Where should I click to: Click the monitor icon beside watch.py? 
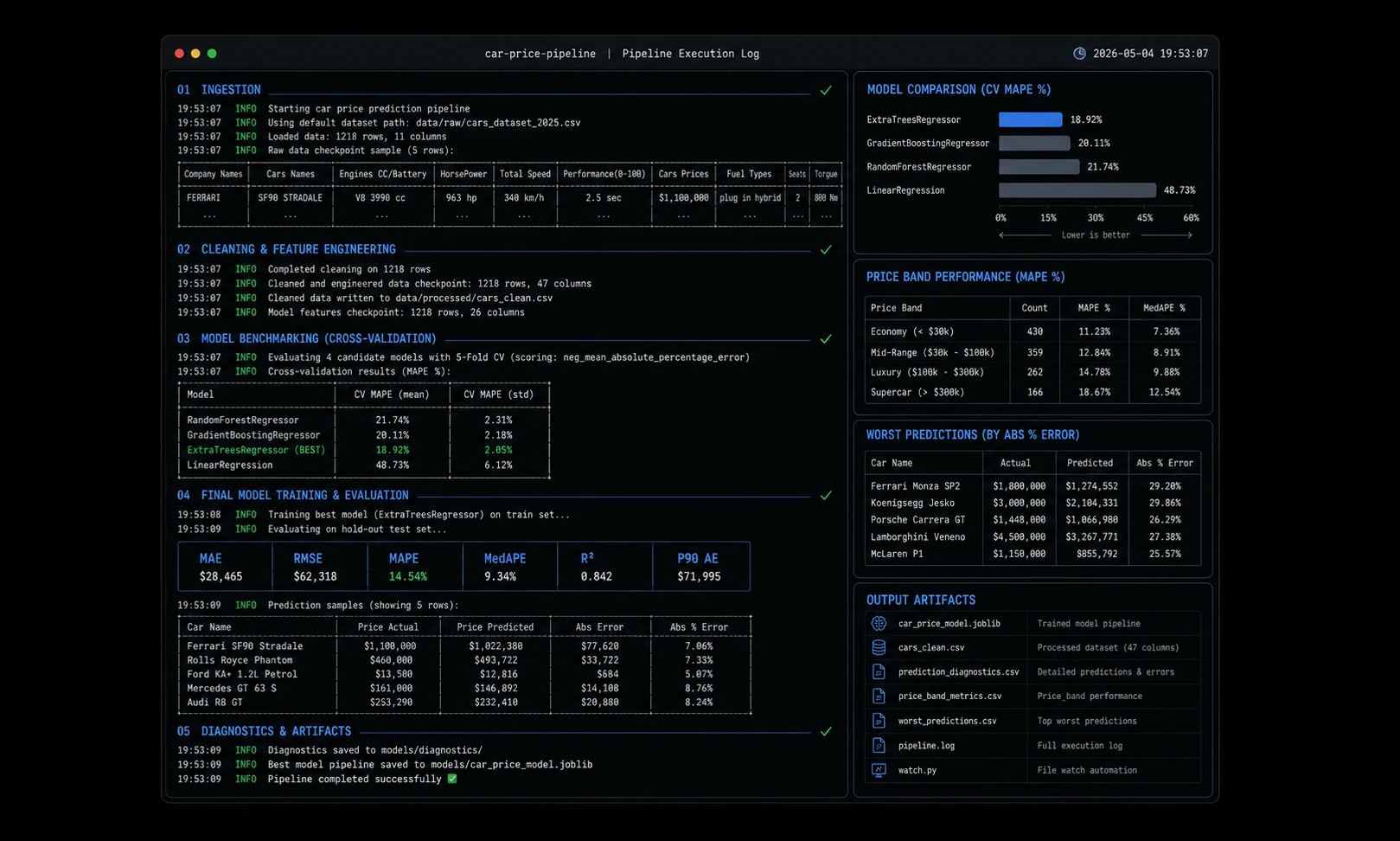(879, 770)
